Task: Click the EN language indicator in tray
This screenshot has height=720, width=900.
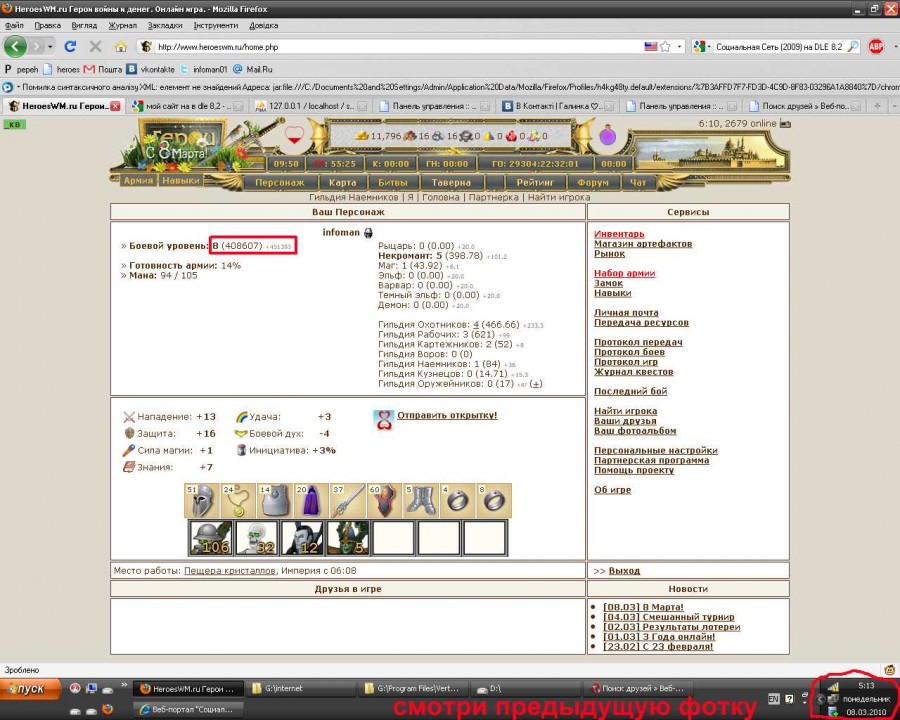Action: (x=774, y=699)
